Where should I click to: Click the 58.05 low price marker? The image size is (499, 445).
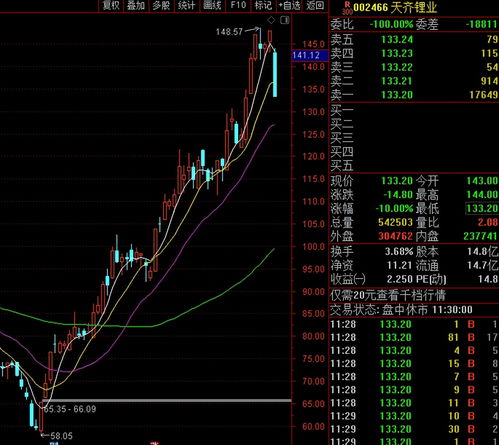coord(61,436)
